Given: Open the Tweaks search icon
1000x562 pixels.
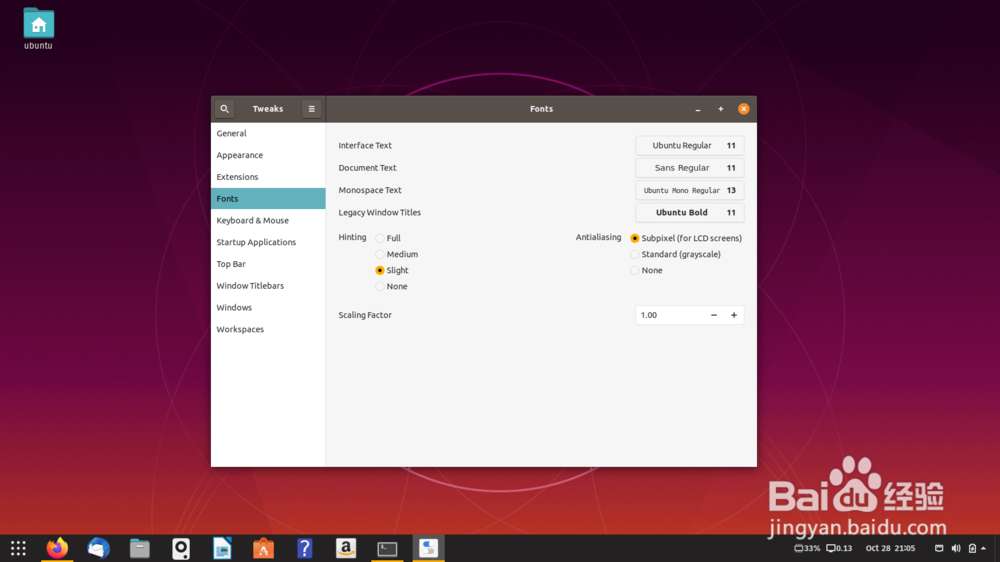Looking at the screenshot, I should pos(224,109).
